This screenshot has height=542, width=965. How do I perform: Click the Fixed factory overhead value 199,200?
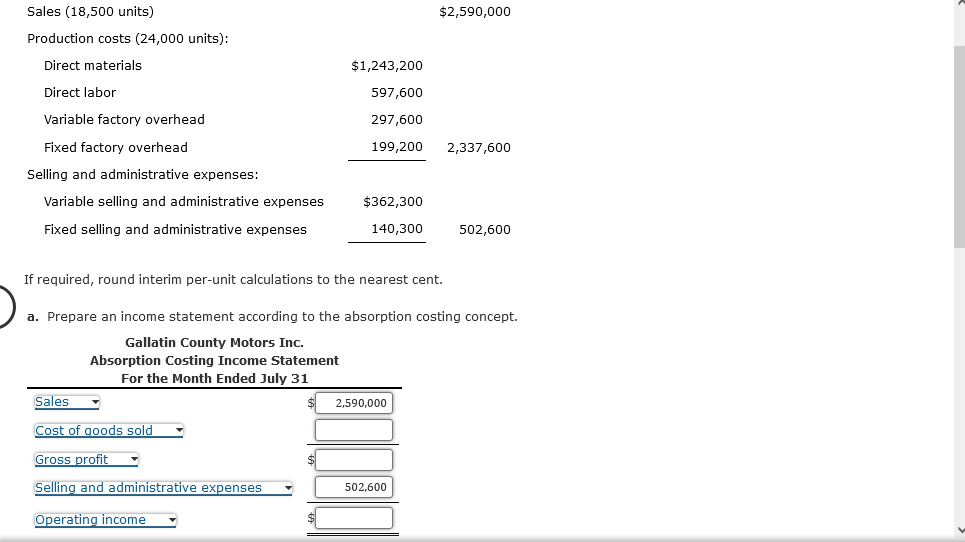(397, 147)
